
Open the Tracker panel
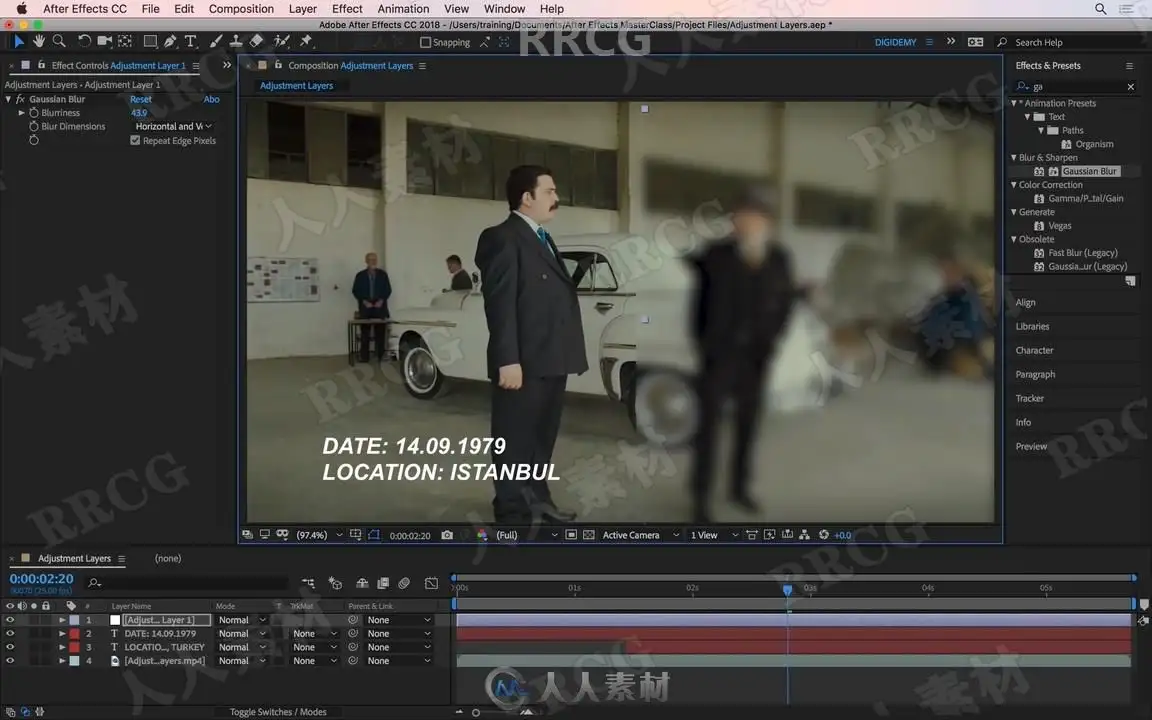pos(1029,398)
